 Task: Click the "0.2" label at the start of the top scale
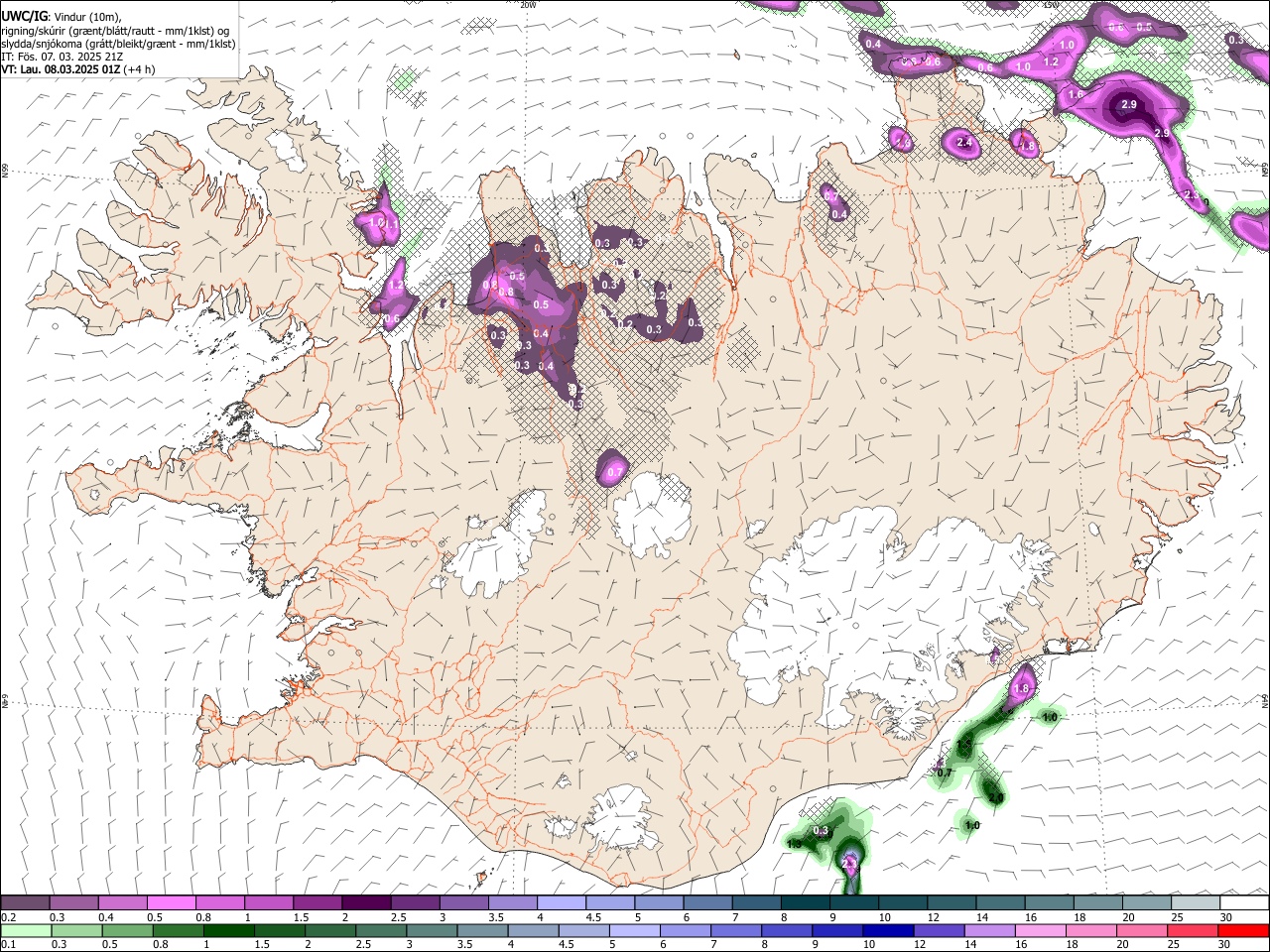[x=9, y=917]
